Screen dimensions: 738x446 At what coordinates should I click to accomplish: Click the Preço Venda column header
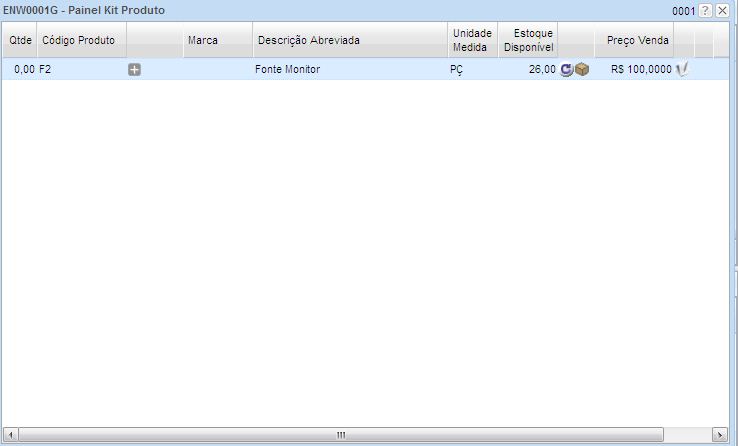(634, 40)
